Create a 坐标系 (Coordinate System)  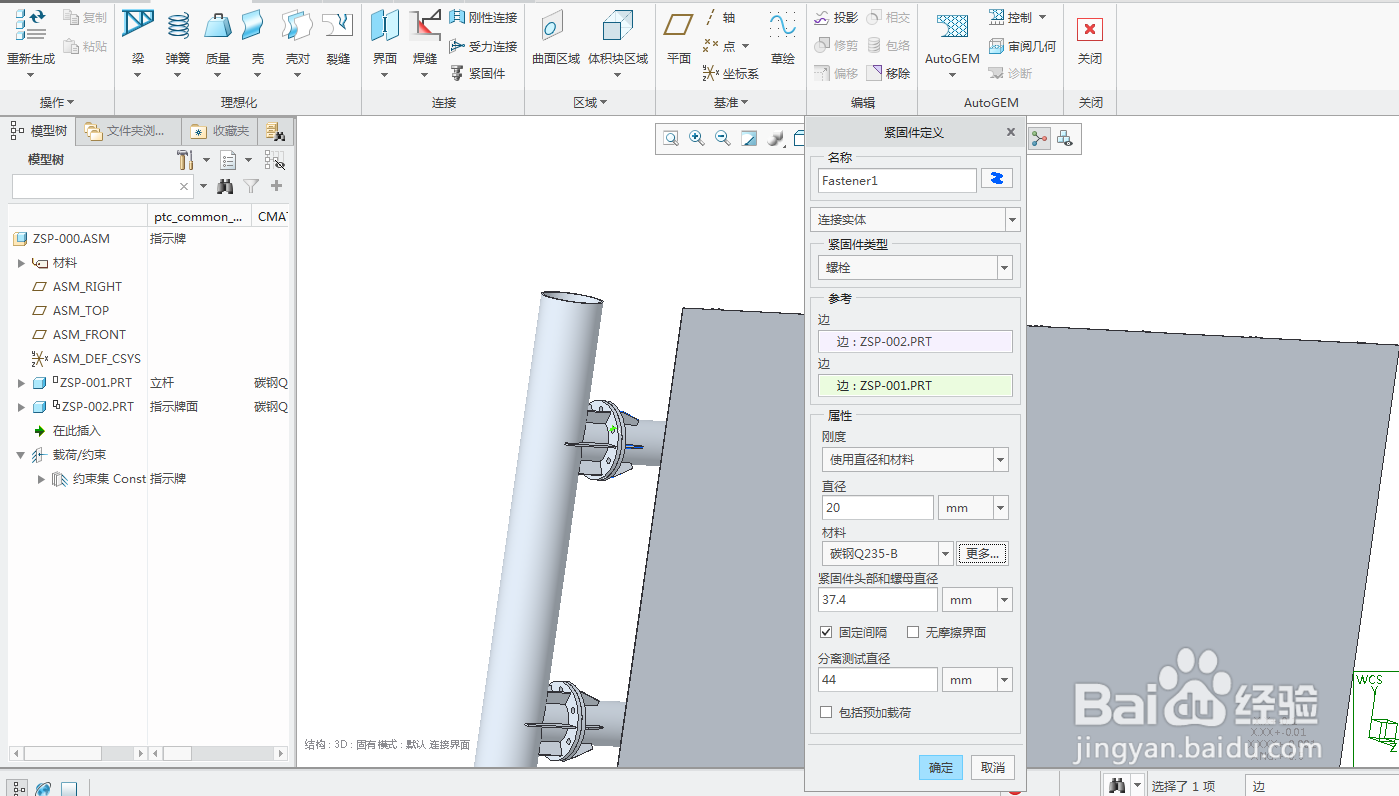(x=731, y=73)
